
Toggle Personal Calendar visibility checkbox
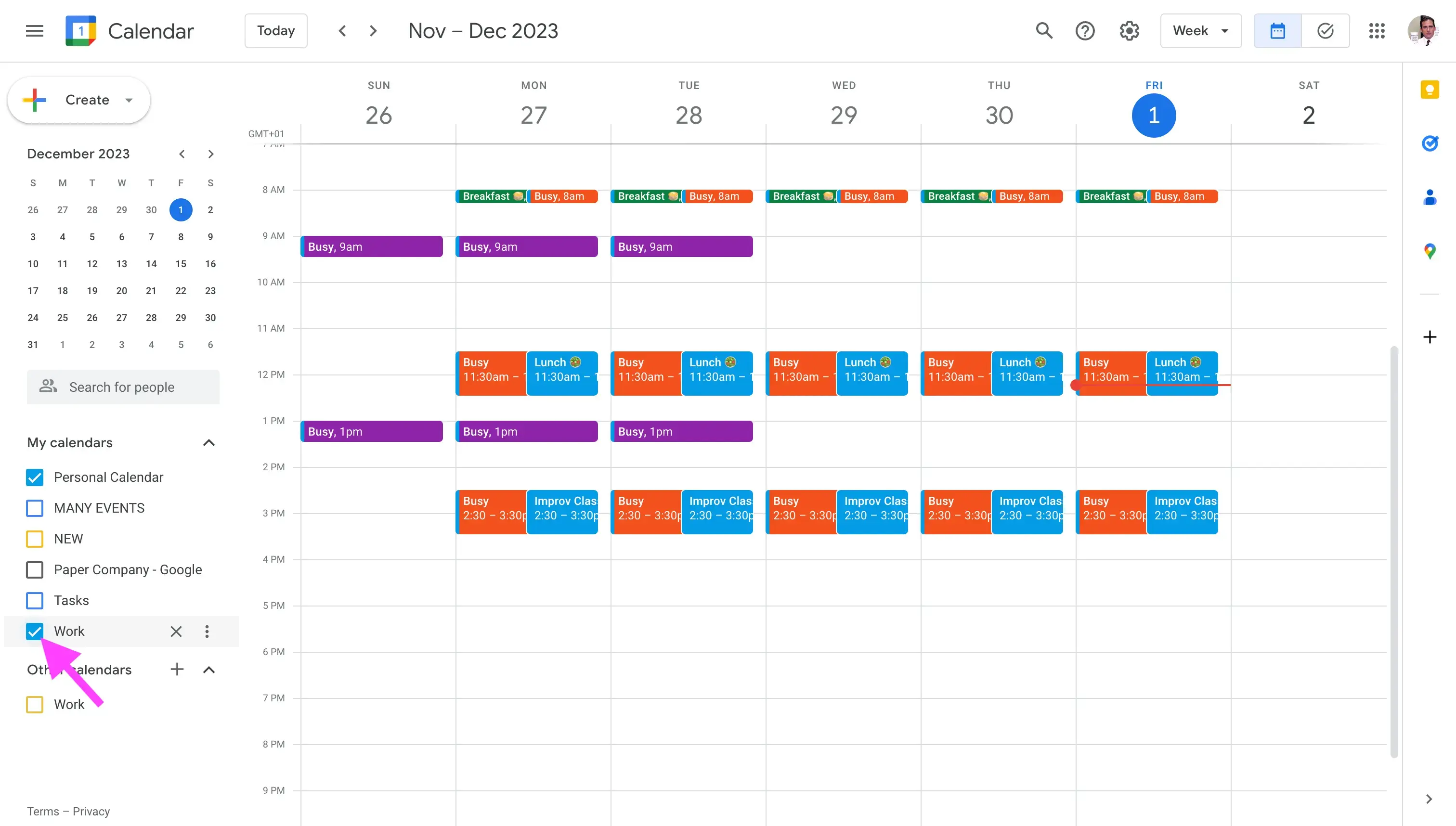tap(34, 477)
